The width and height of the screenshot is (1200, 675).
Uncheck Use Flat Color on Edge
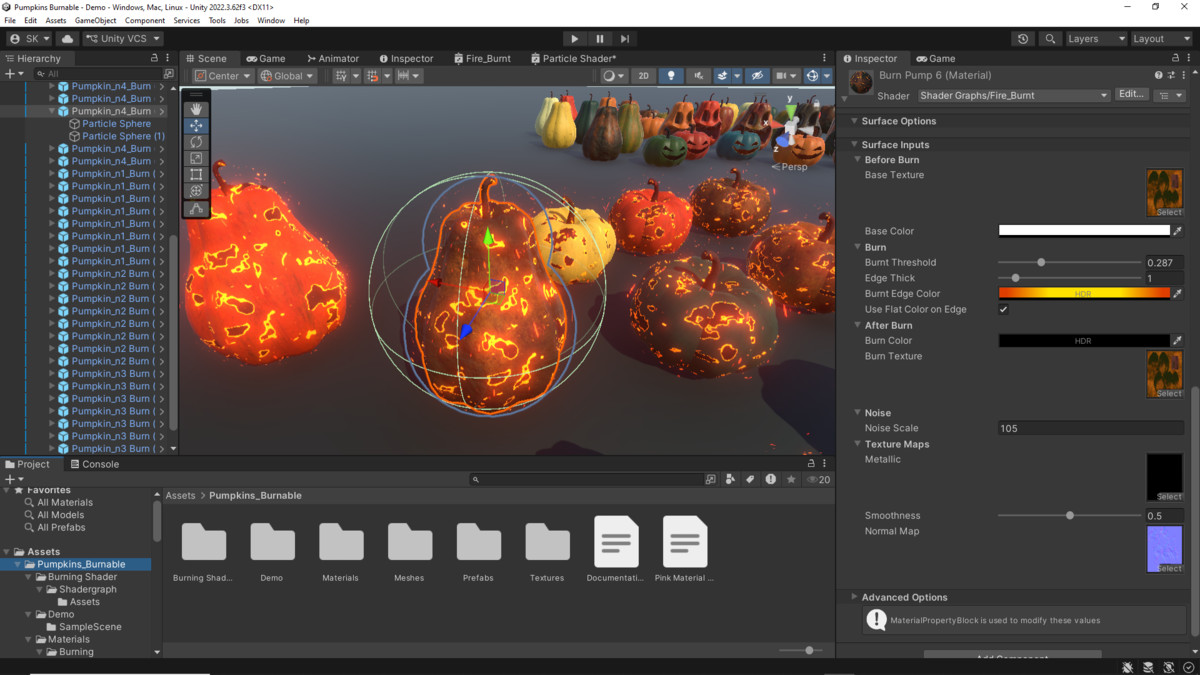coord(1004,310)
